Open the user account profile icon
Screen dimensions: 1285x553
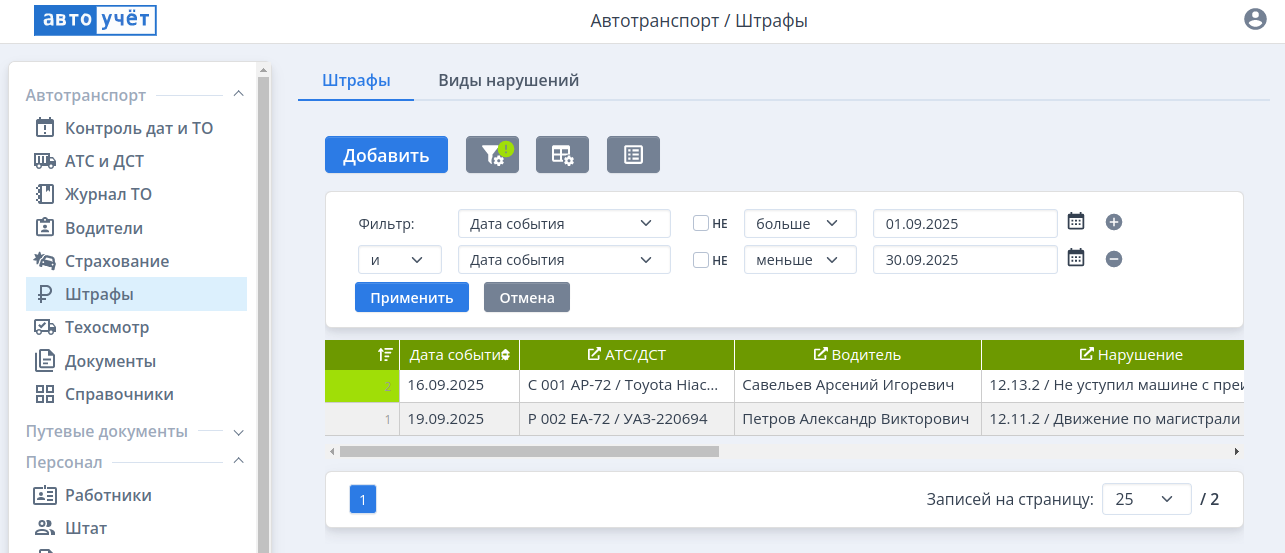coord(1255,19)
